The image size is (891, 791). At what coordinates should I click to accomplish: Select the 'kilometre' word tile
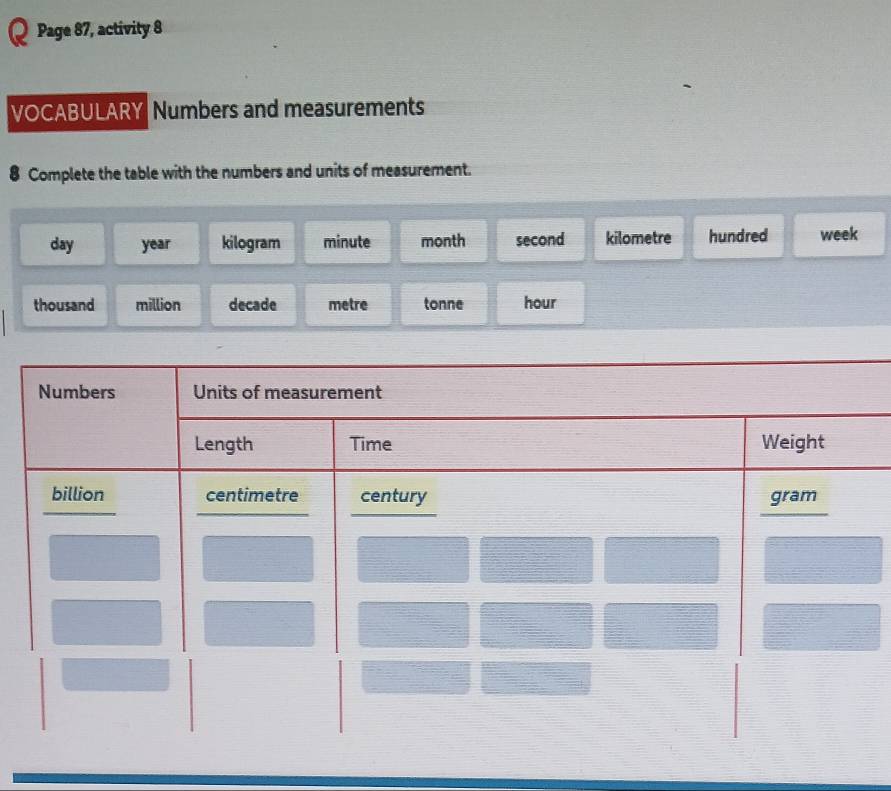tap(639, 238)
